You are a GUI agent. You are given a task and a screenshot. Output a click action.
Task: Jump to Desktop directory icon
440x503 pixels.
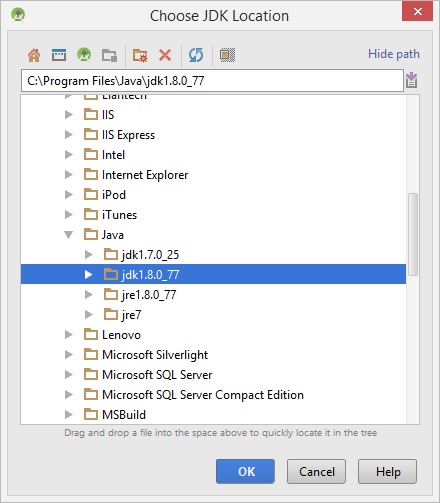59,55
